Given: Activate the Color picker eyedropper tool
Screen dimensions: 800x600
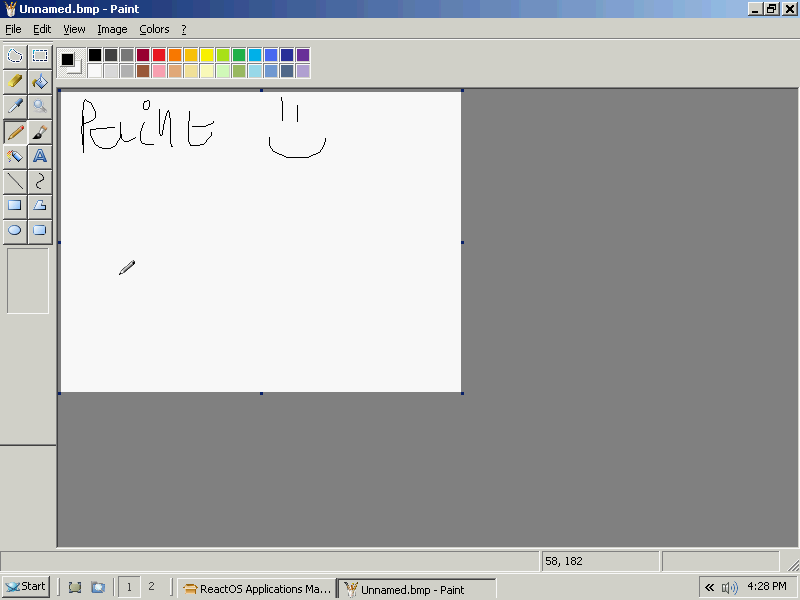Looking at the screenshot, I should click(15, 106).
